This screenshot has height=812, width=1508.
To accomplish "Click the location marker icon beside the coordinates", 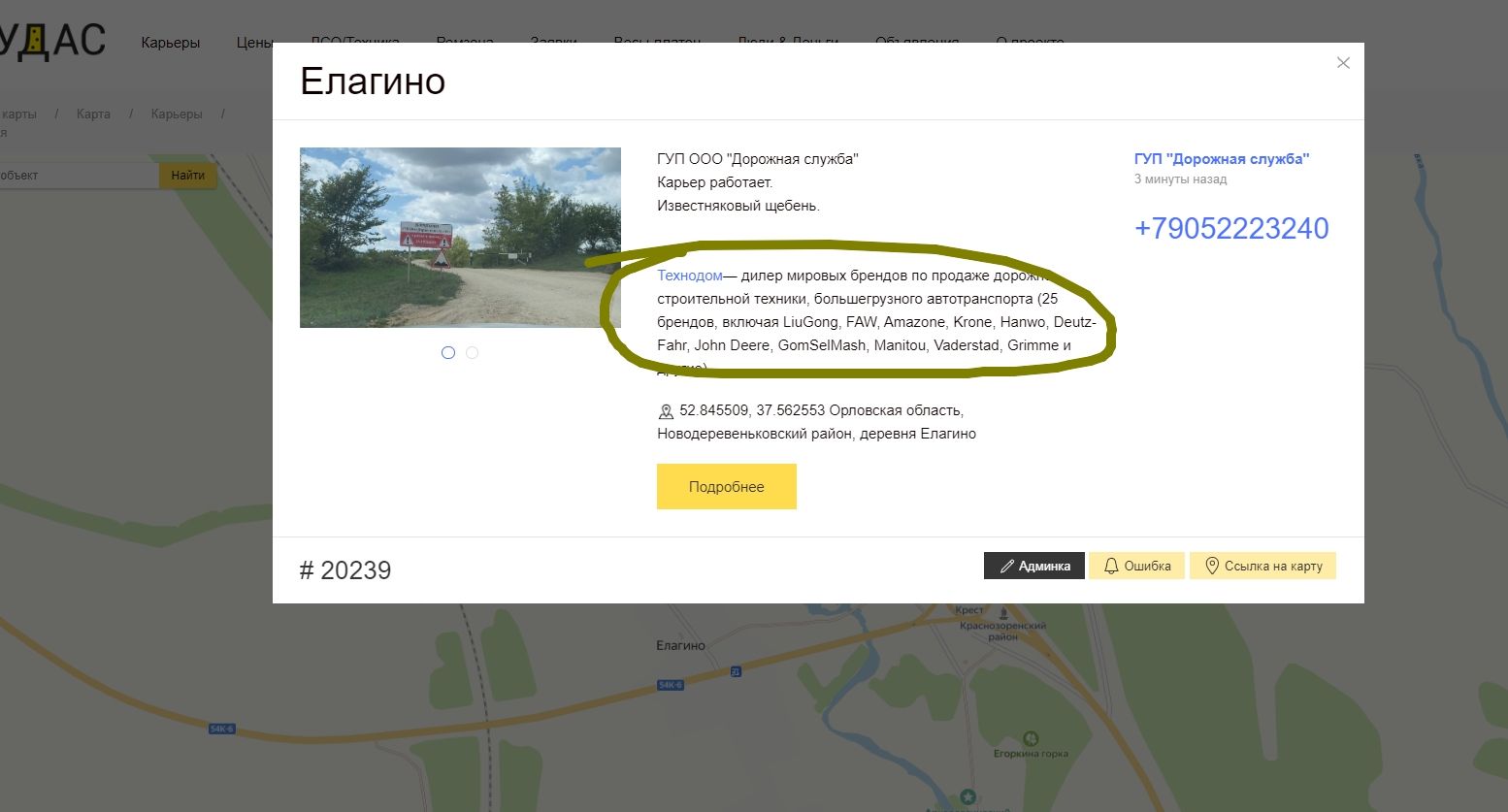I will [x=666, y=411].
